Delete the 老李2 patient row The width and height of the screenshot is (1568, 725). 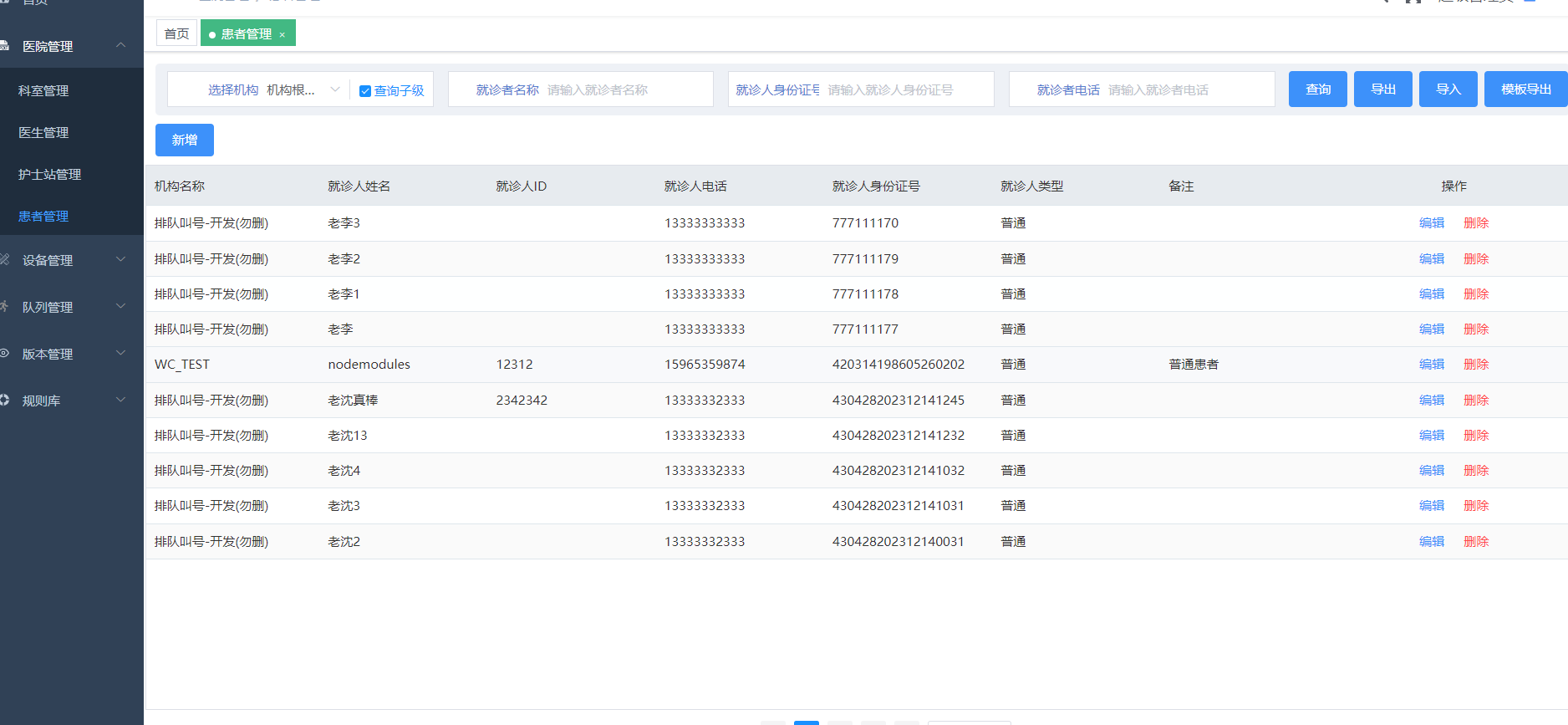tap(1476, 259)
